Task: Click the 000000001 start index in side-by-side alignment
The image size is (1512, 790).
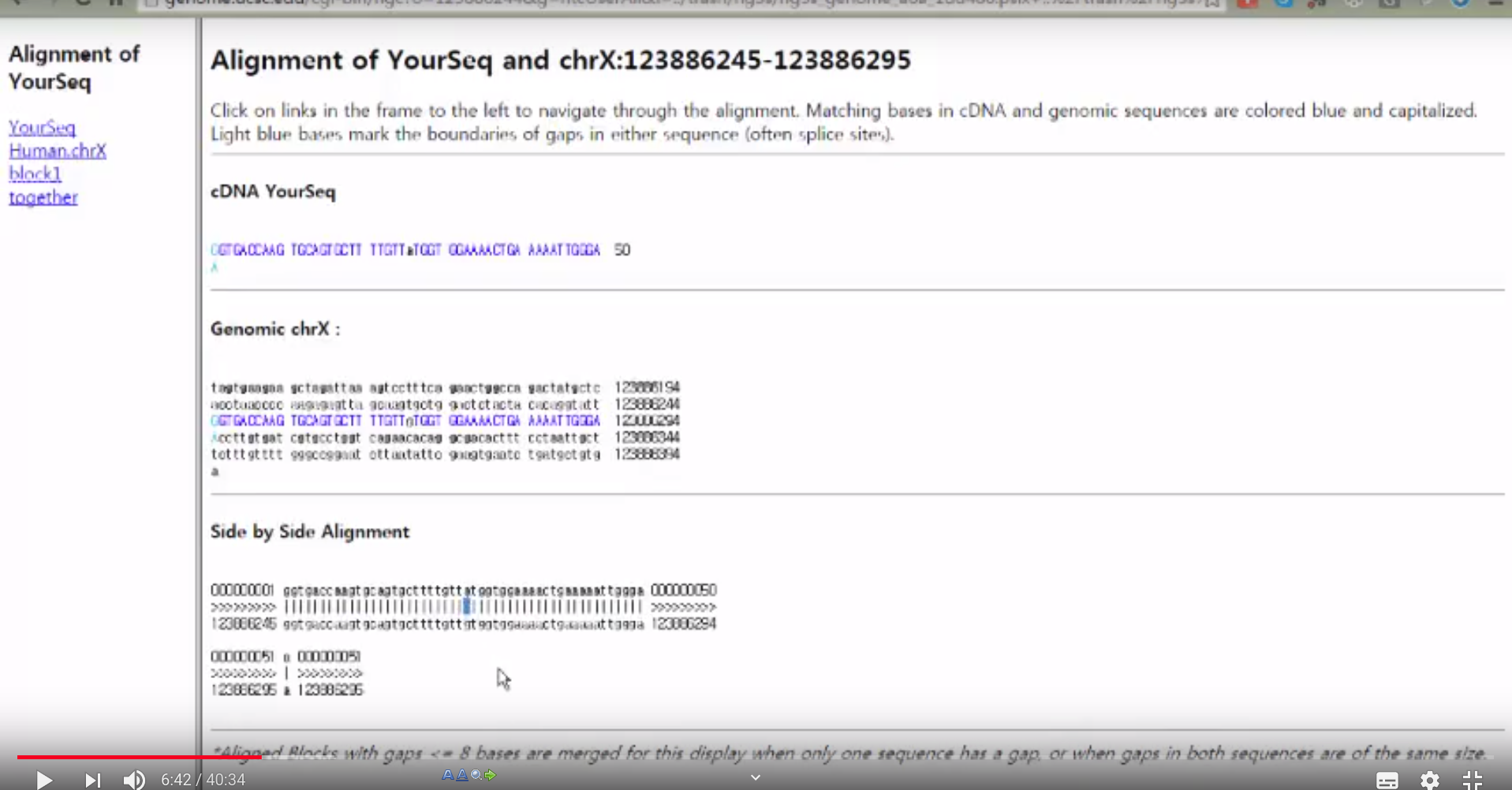Action: pos(242,590)
